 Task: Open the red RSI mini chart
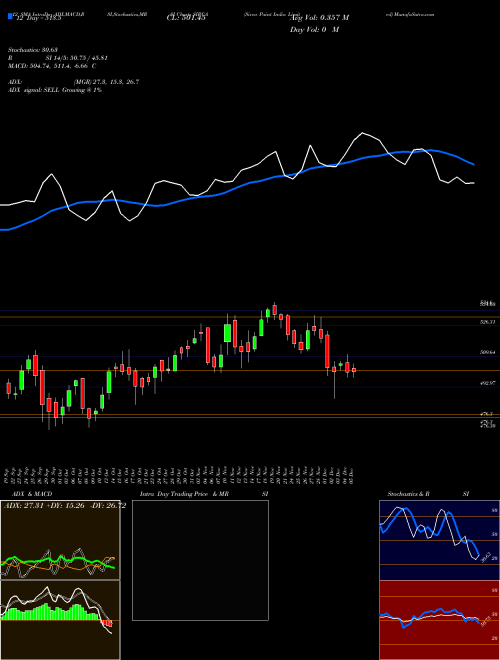439,620
